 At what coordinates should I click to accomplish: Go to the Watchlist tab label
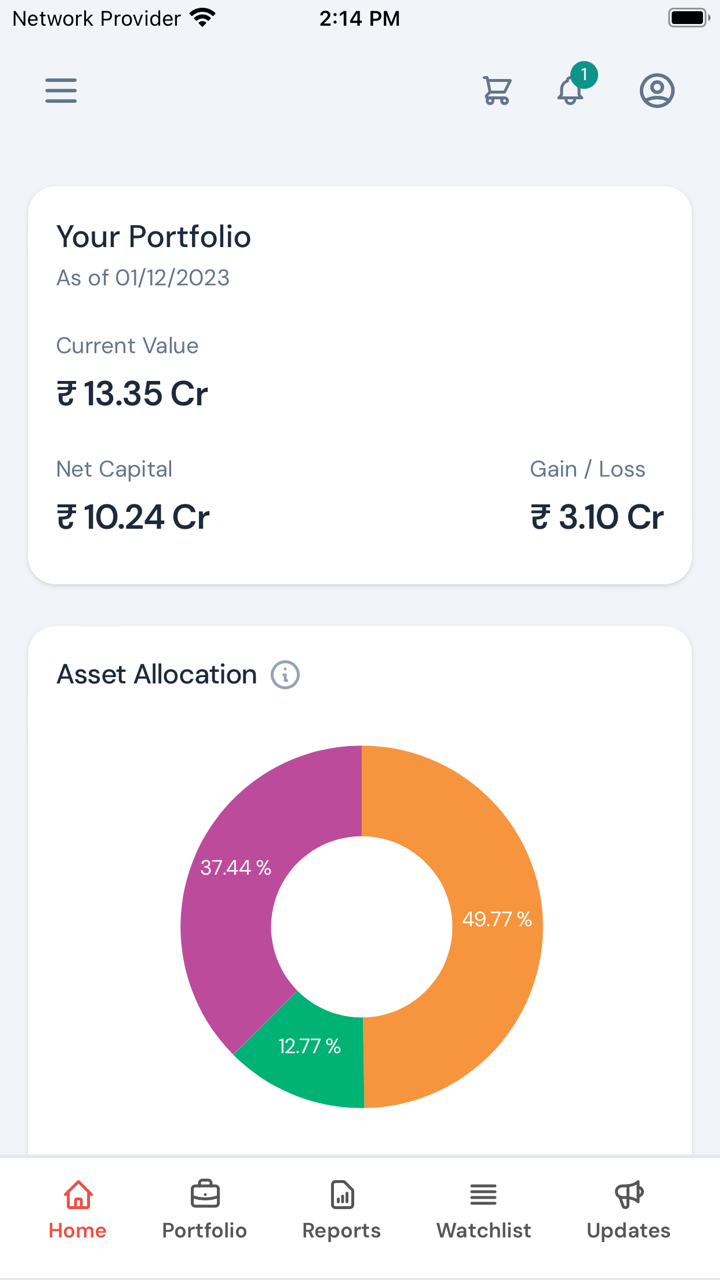[484, 1231]
